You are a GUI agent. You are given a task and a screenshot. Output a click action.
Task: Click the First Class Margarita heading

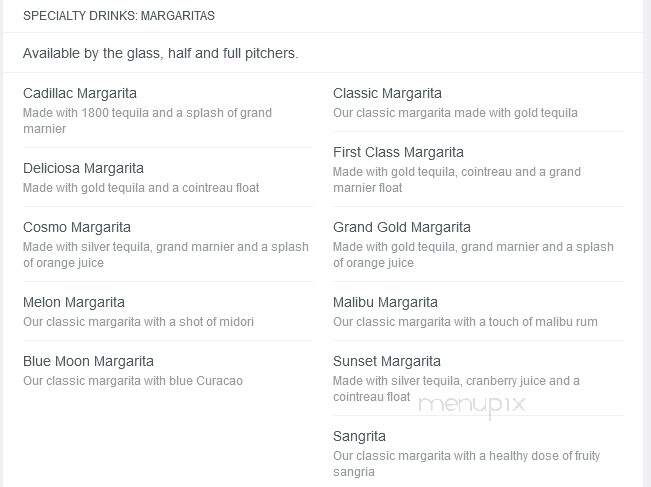pyautogui.click(x=398, y=152)
